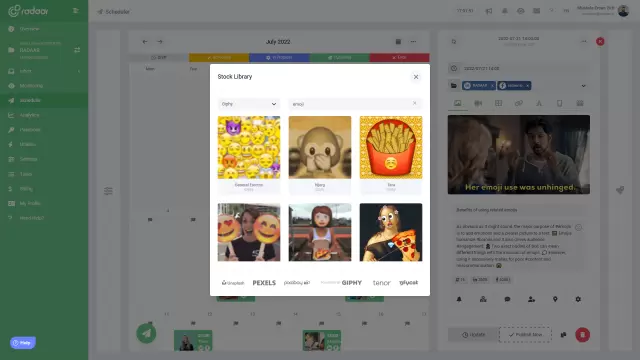Viewport: 640px width, 360px height.
Task: Click the emoji search field
Action: click(x=355, y=104)
